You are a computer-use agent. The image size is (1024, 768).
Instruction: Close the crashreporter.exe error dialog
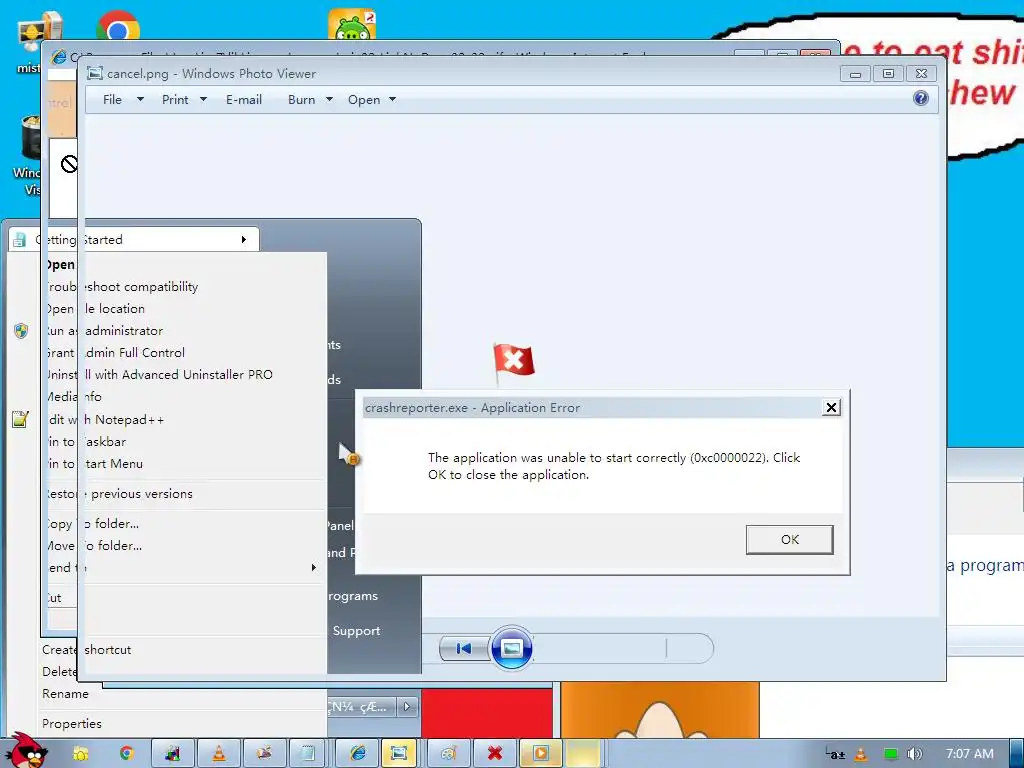pos(831,408)
